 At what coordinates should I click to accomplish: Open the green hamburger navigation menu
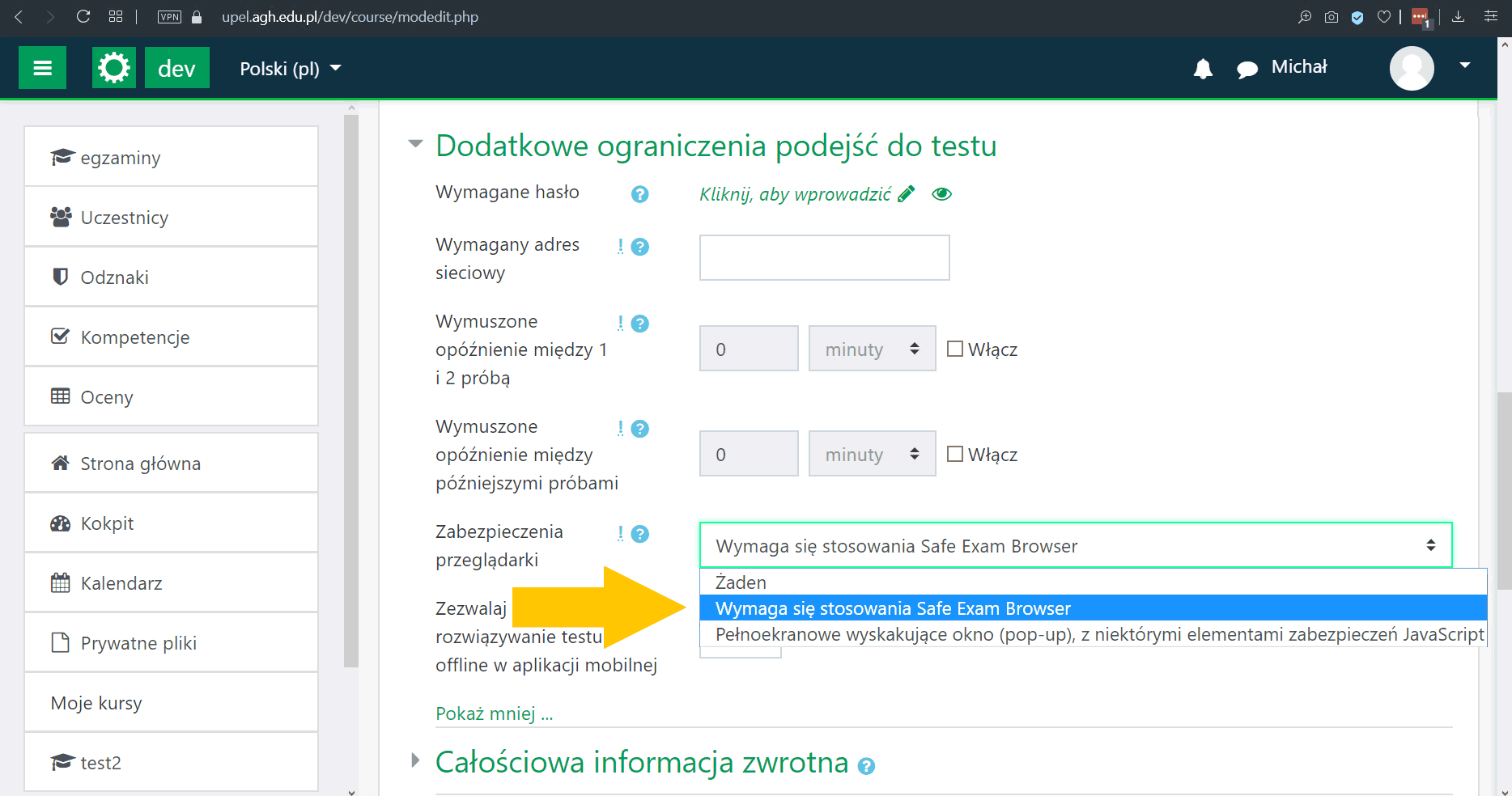tap(42, 67)
